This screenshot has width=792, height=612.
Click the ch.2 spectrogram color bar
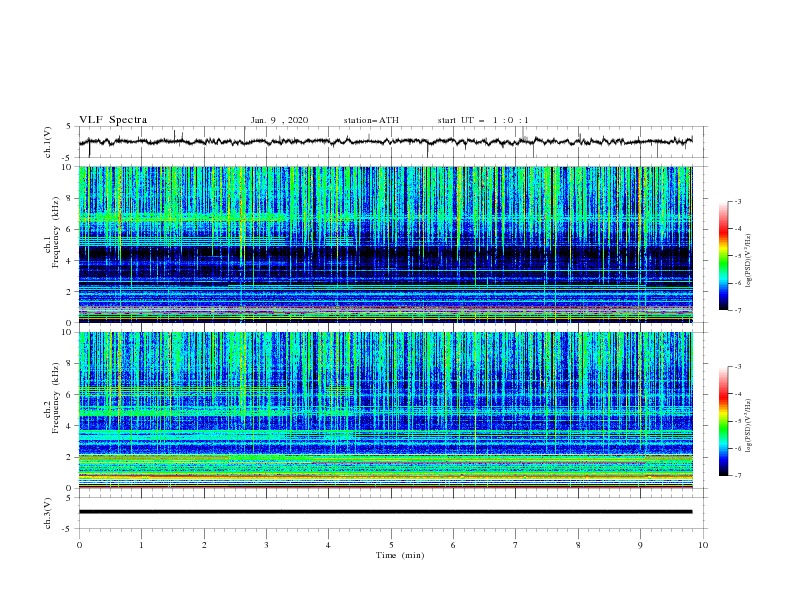click(724, 421)
